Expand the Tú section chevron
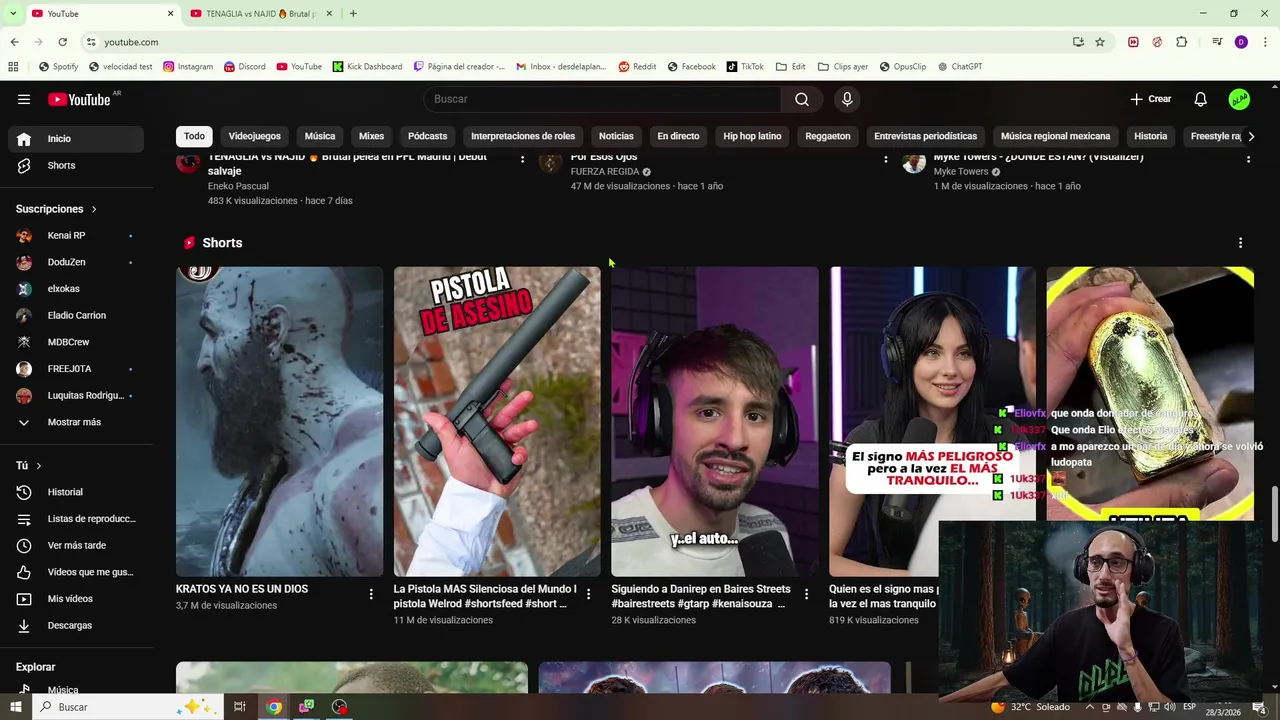1280x720 pixels. click(39, 466)
